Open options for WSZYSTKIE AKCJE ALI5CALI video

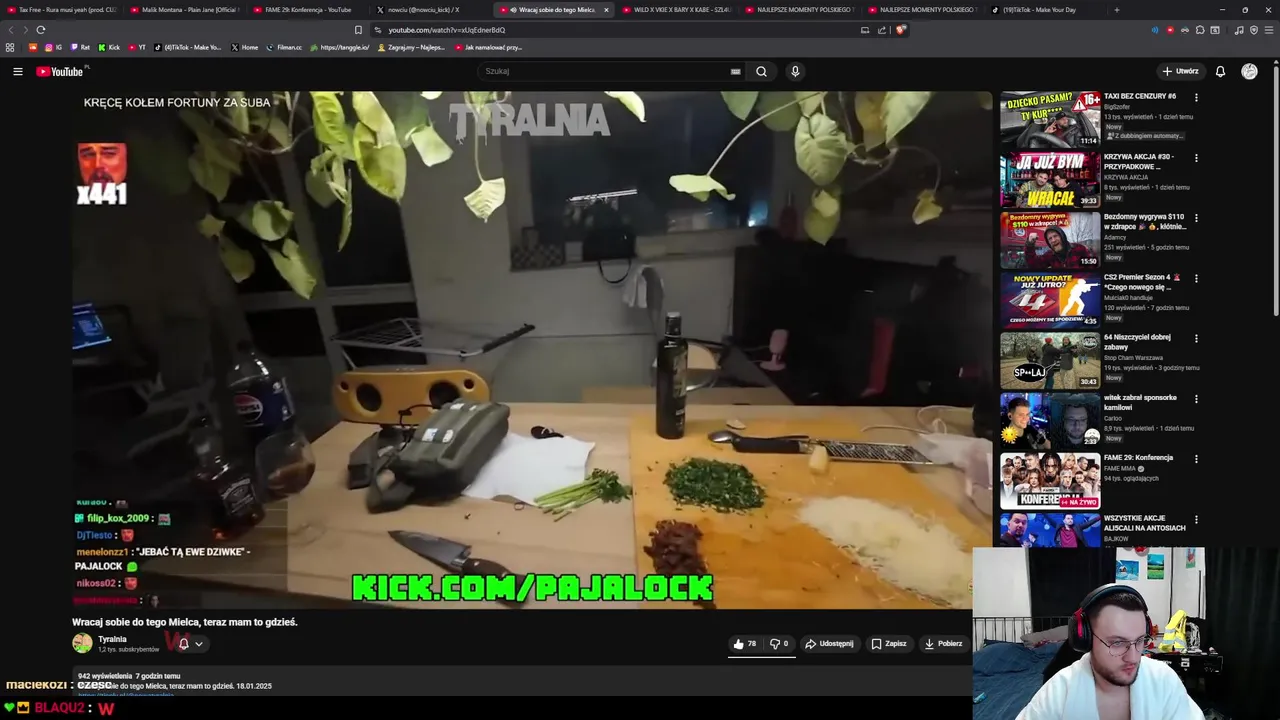(x=1196, y=519)
